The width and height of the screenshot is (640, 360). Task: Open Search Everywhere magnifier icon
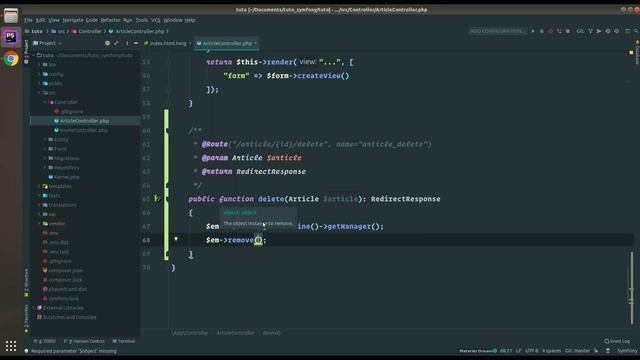pos(636,31)
